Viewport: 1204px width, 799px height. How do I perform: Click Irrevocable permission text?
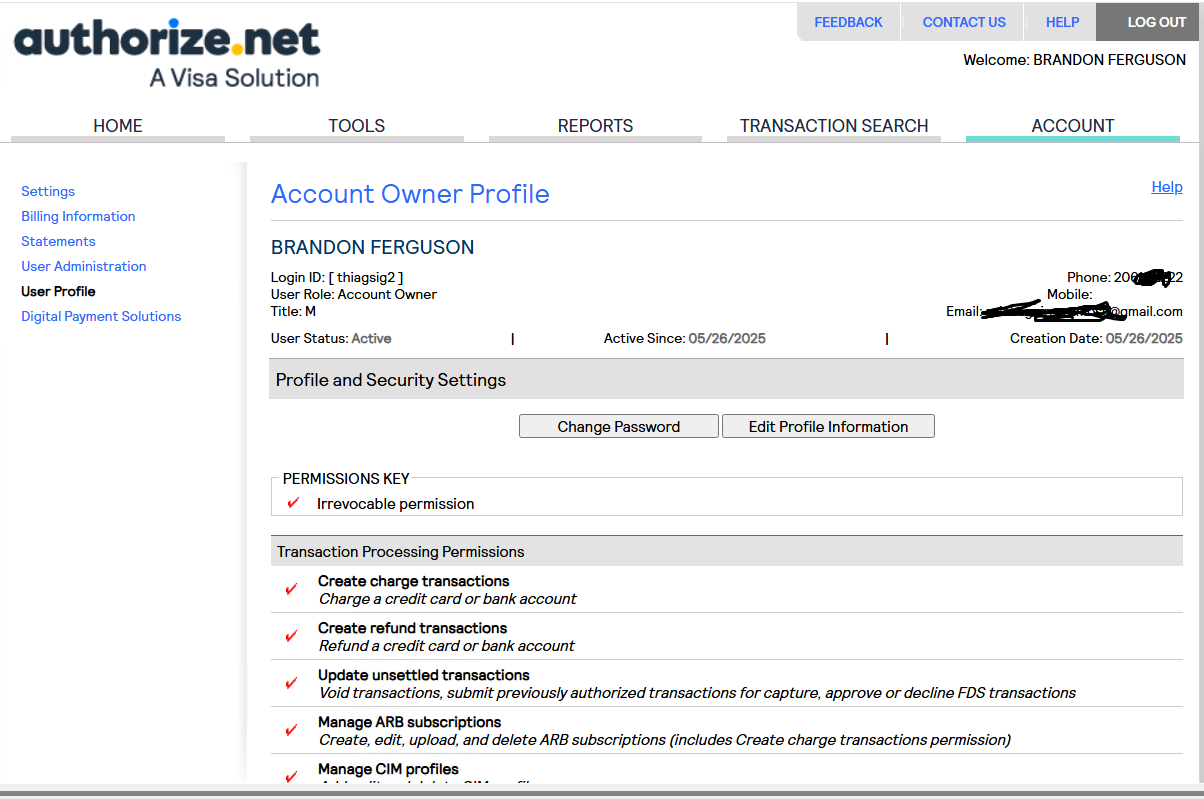[396, 504]
